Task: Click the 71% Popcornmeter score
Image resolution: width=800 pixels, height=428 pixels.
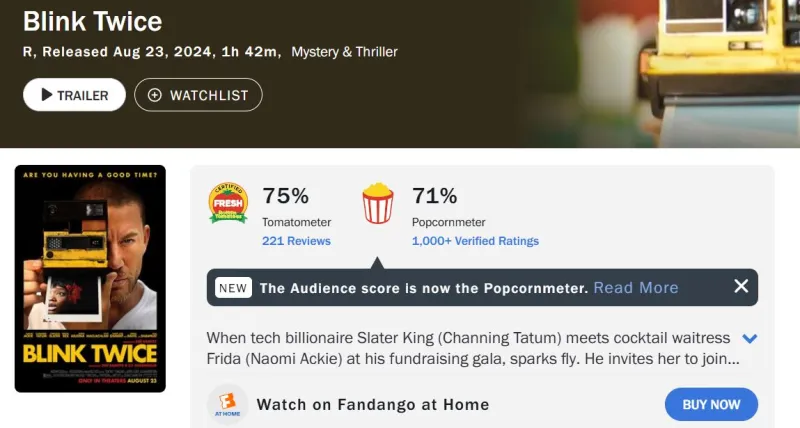Action: pyautogui.click(x=434, y=196)
